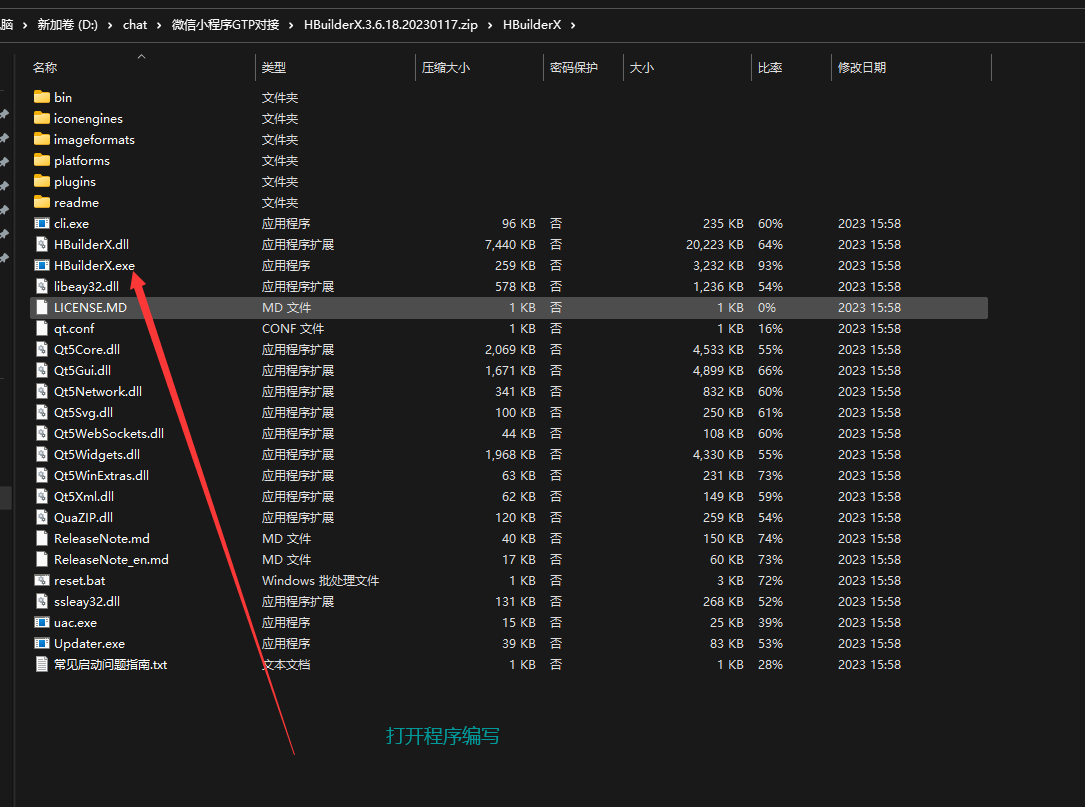Click the uac.exe program icon
Viewport: 1085px width, 807px height.
pyautogui.click(x=41, y=623)
